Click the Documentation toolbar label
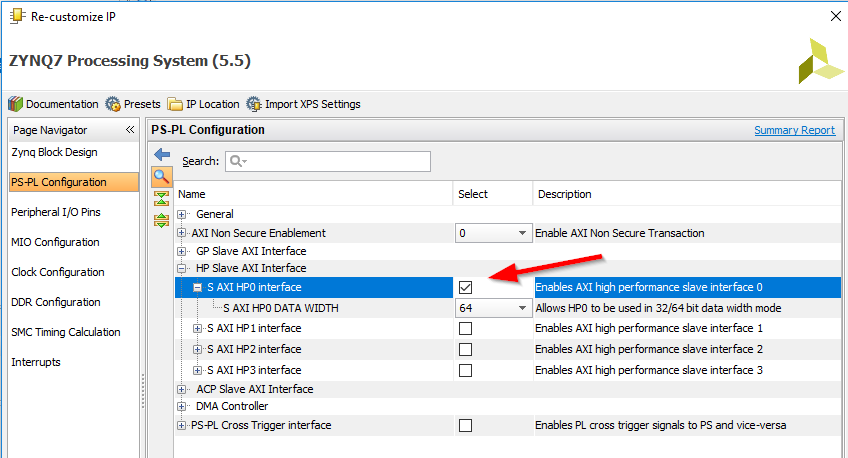 [x=62, y=104]
